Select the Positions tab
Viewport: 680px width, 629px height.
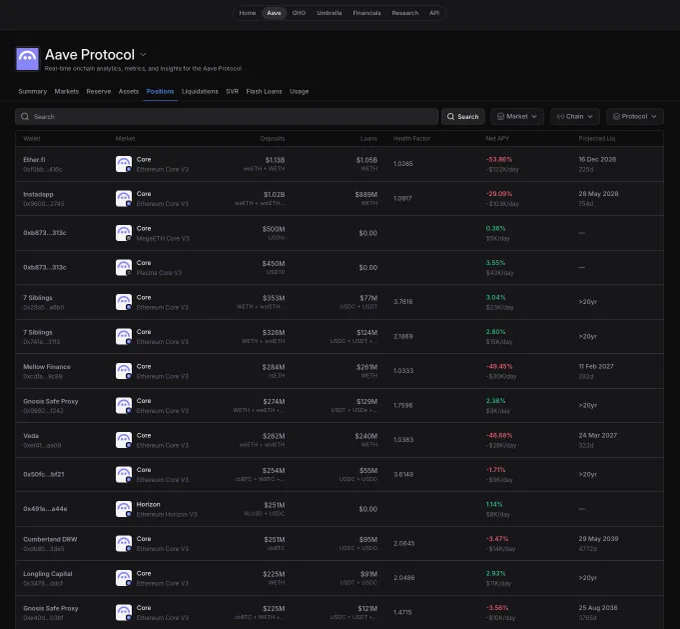160,92
